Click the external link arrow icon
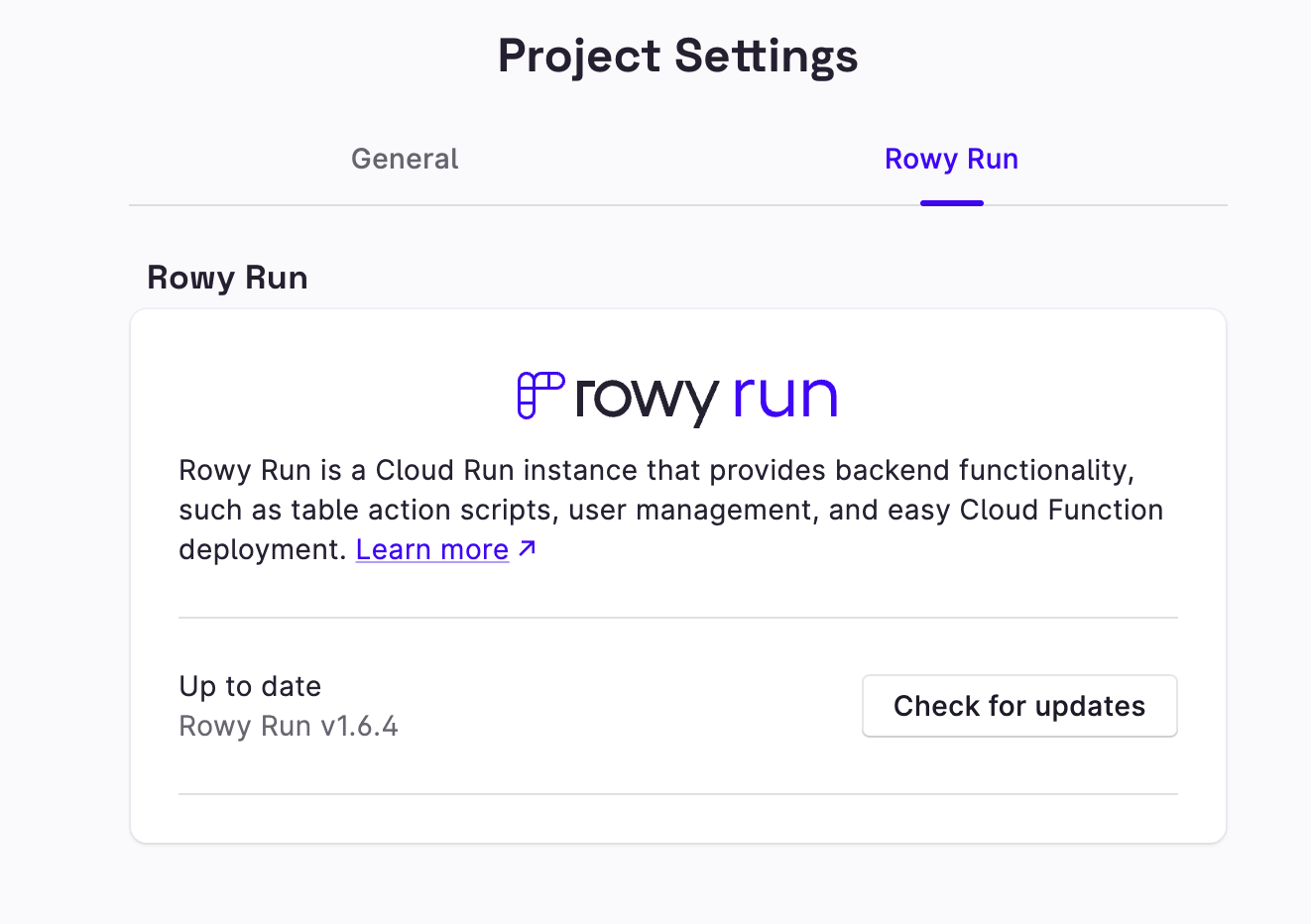Image resolution: width=1311 pixels, height=924 pixels. coord(528,548)
